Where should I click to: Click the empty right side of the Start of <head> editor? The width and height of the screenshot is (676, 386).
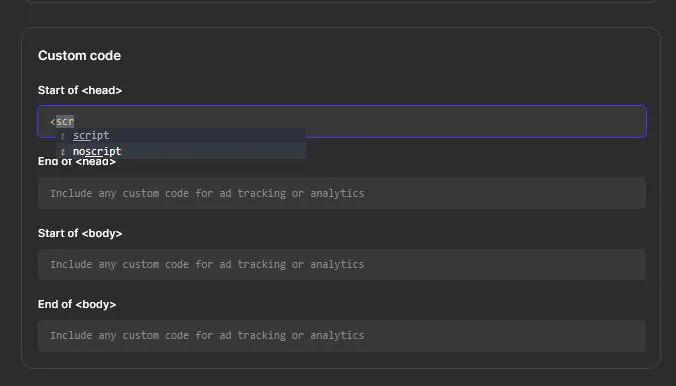coord(474,122)
